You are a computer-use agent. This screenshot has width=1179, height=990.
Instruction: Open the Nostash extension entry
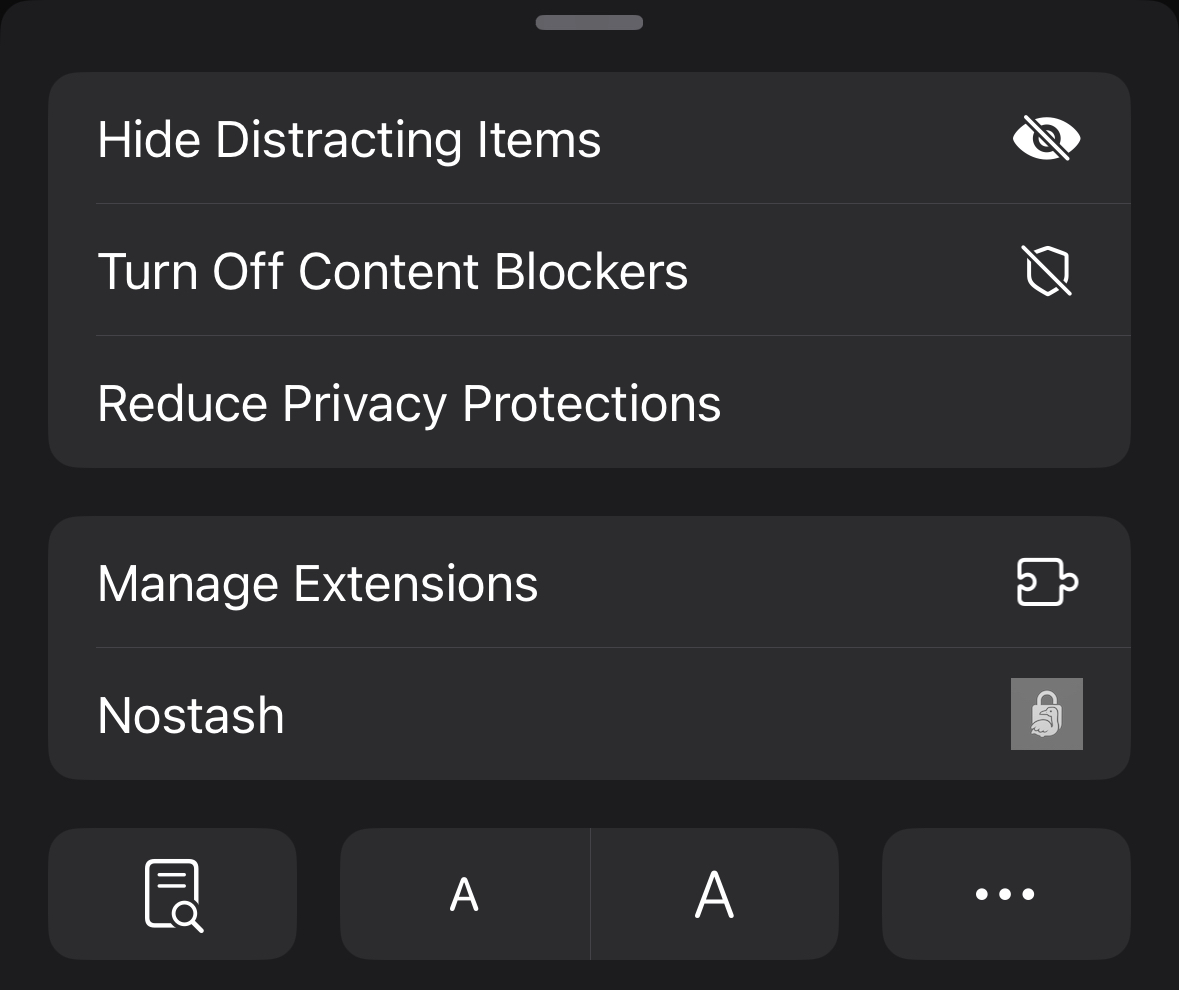191,715
